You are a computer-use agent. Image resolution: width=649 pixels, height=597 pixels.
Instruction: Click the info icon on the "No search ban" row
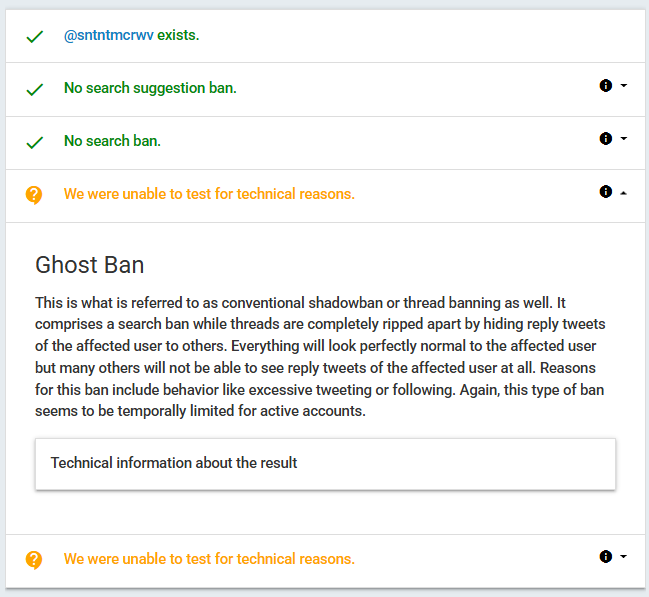(x=606, y=139)
